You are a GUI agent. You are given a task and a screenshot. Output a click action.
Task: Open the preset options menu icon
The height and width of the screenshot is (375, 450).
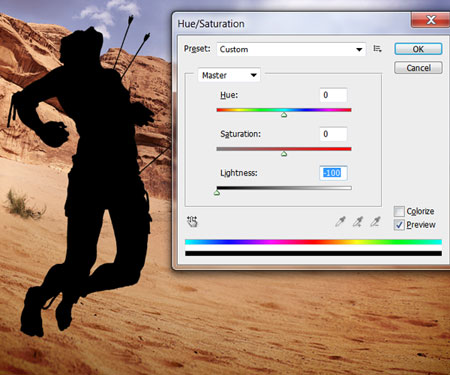click(x=377, y=49)
